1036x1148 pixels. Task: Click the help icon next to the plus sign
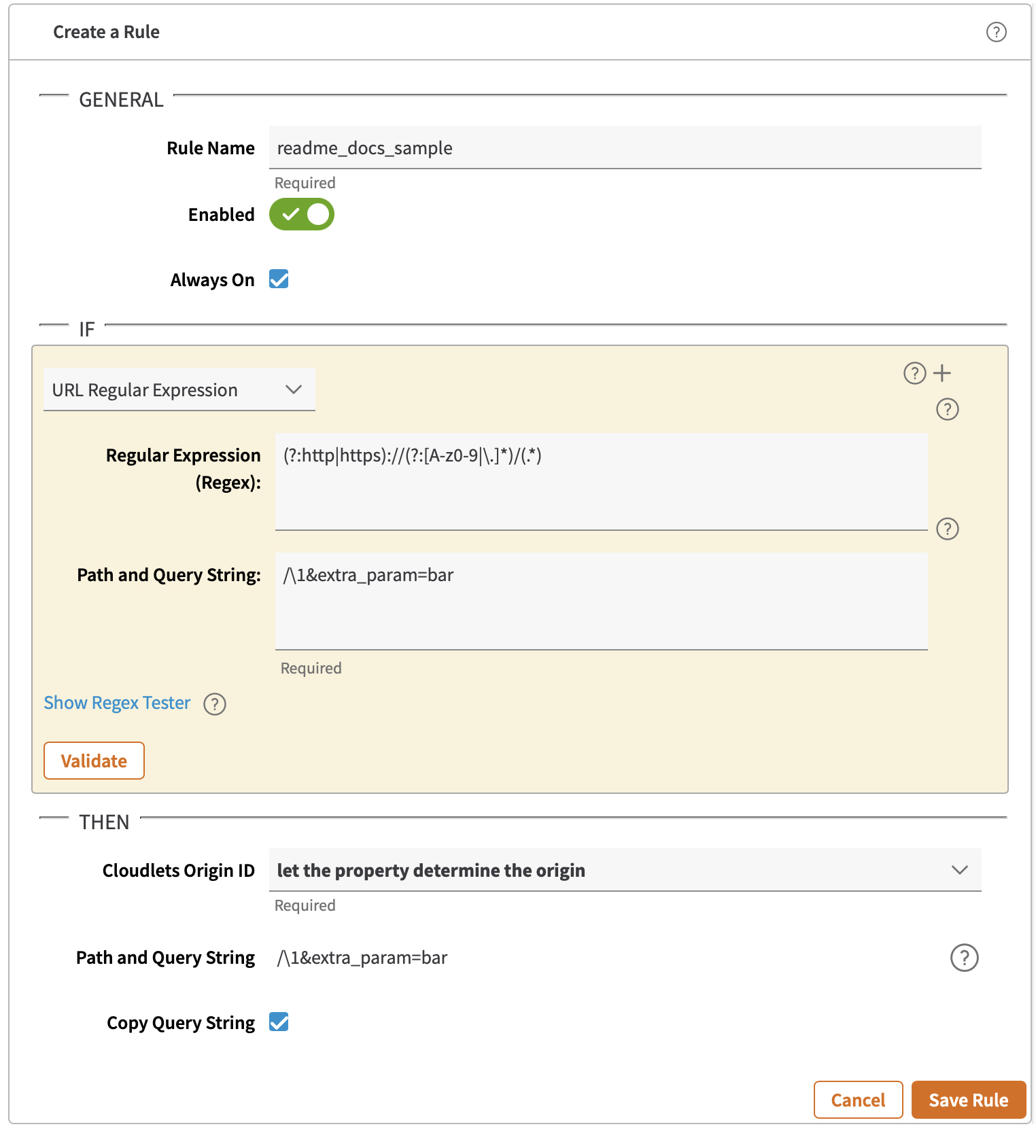click(914, 373)
